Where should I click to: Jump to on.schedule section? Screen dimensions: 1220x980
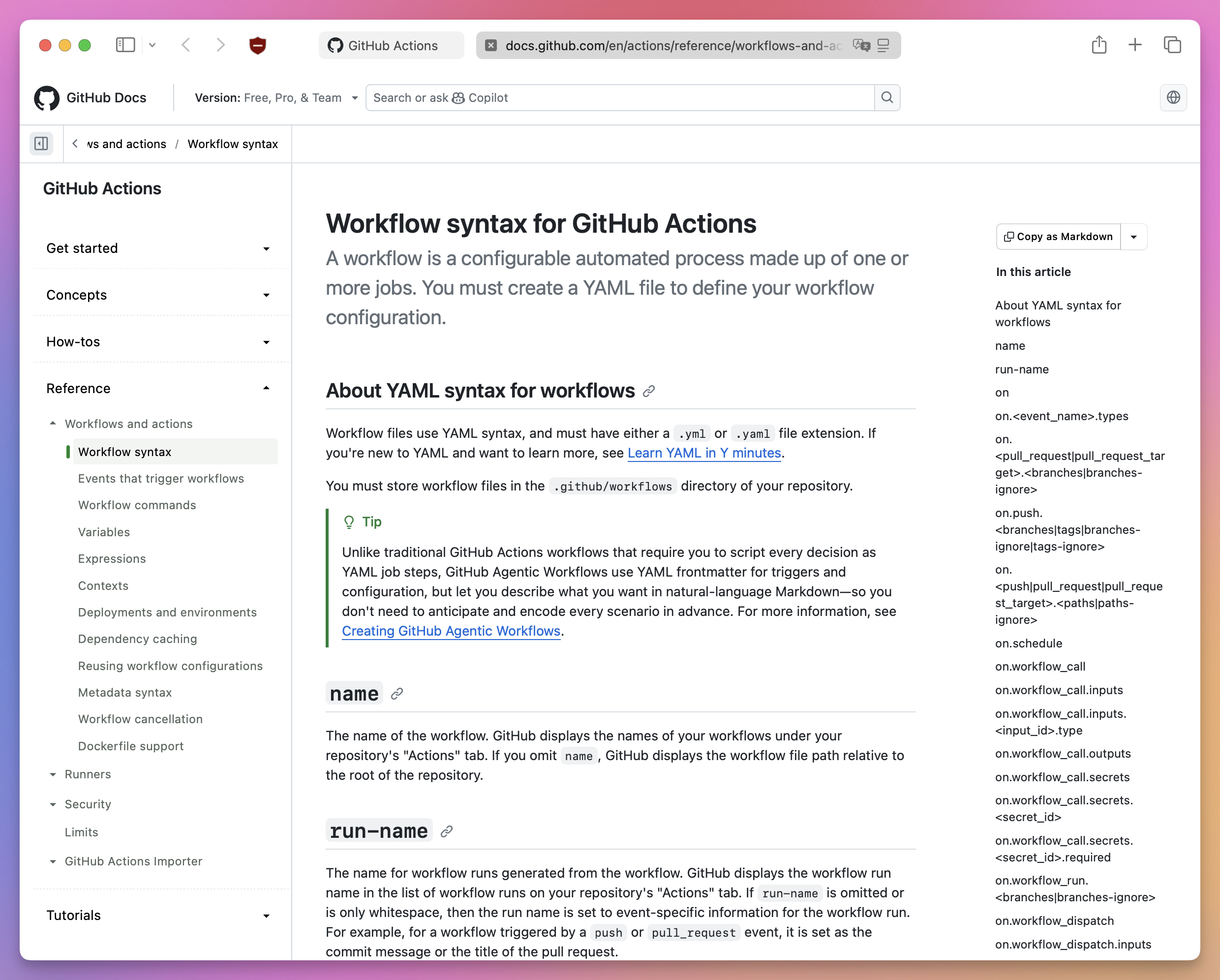pyautogui.click(x=1028, y=643)
